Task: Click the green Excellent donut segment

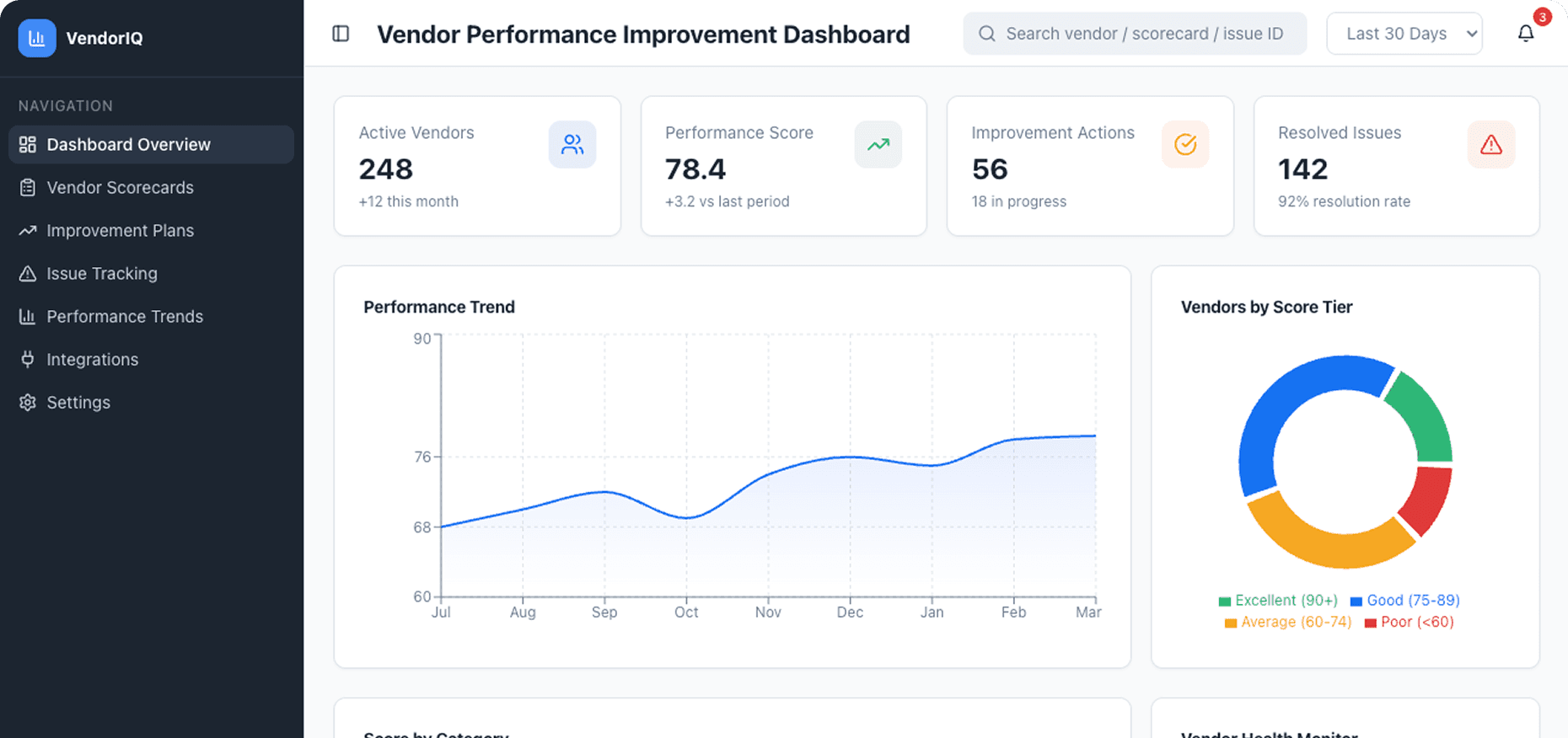Action: pyautogui.click(x=1426, y=420)
